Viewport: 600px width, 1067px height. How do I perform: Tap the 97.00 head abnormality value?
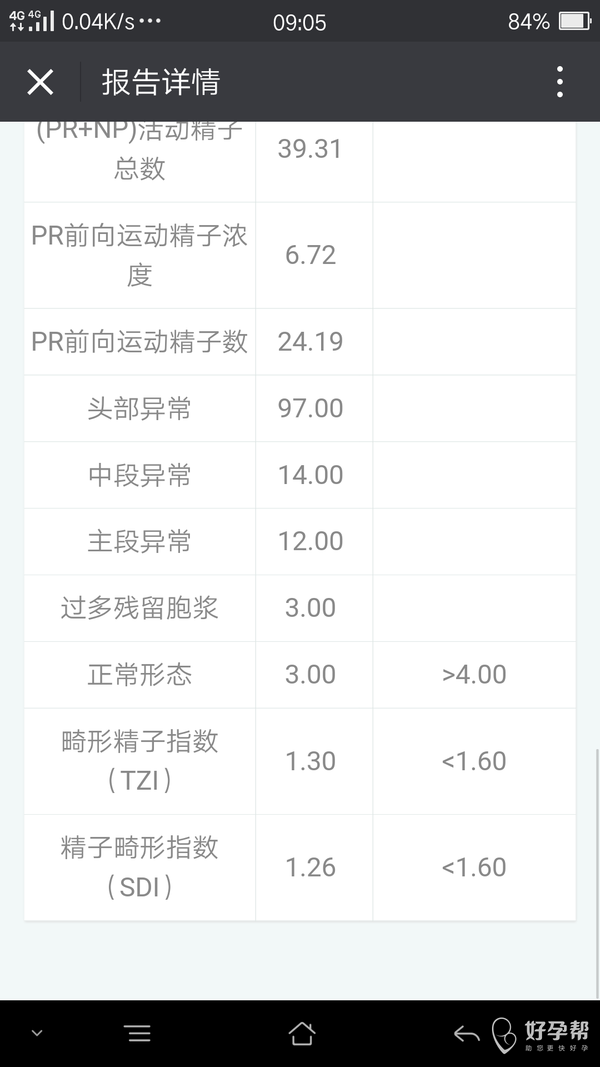click(x=310, y=408)
